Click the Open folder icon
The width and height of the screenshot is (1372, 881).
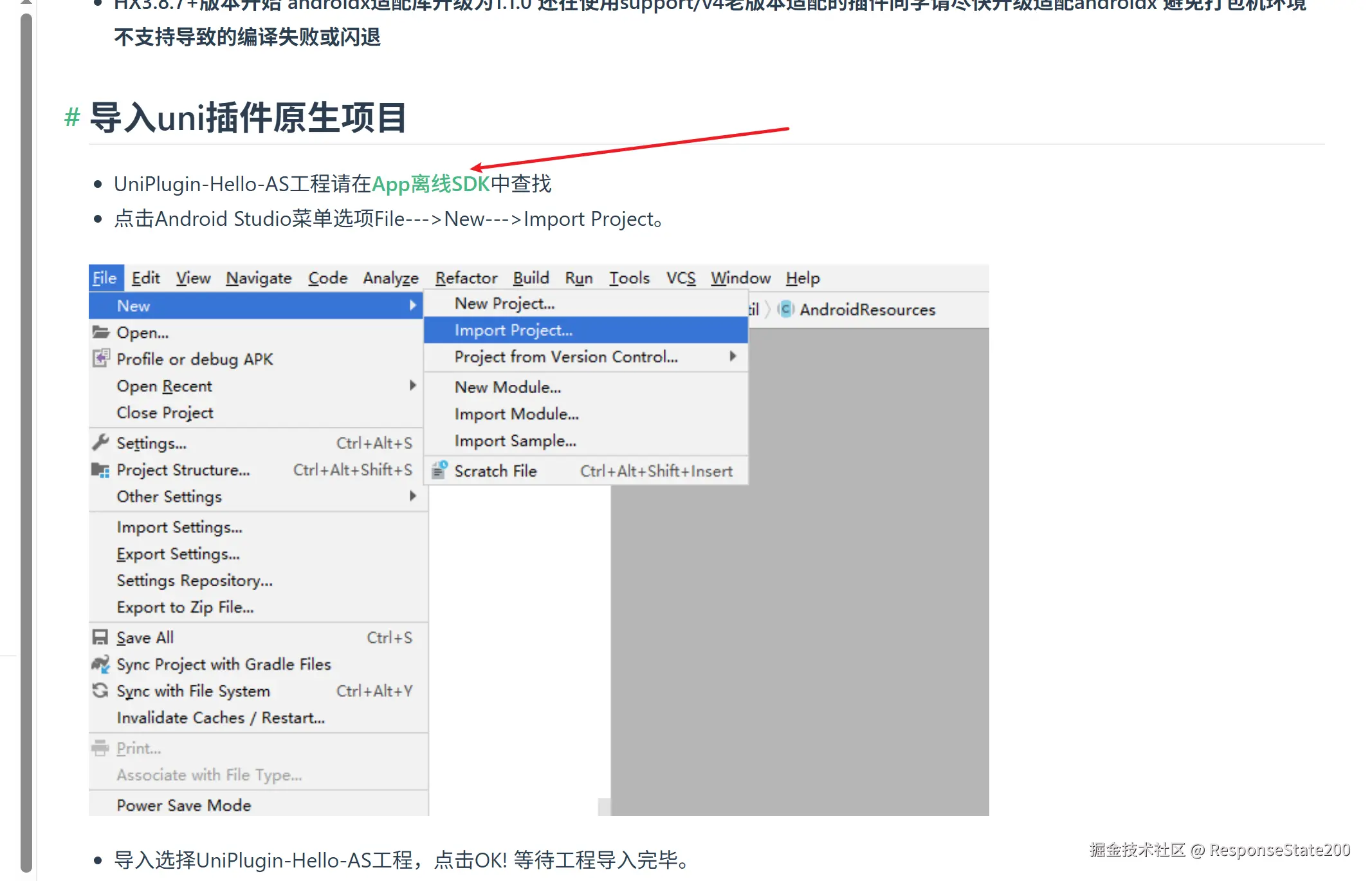point(100,333)
